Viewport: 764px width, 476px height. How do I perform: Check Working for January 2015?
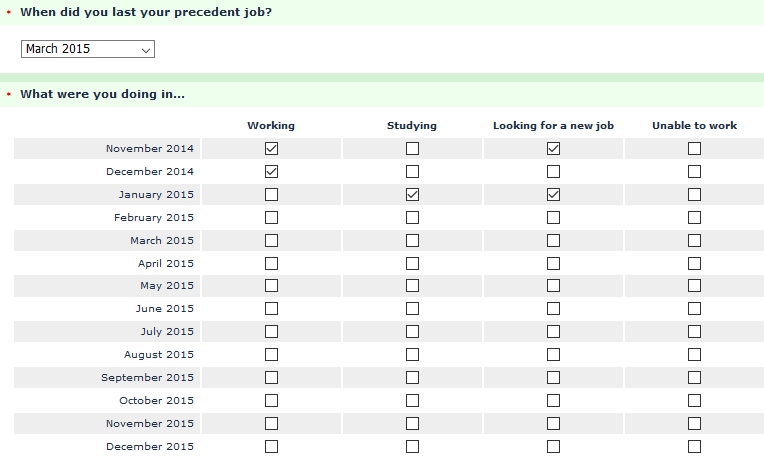[271, 194]
